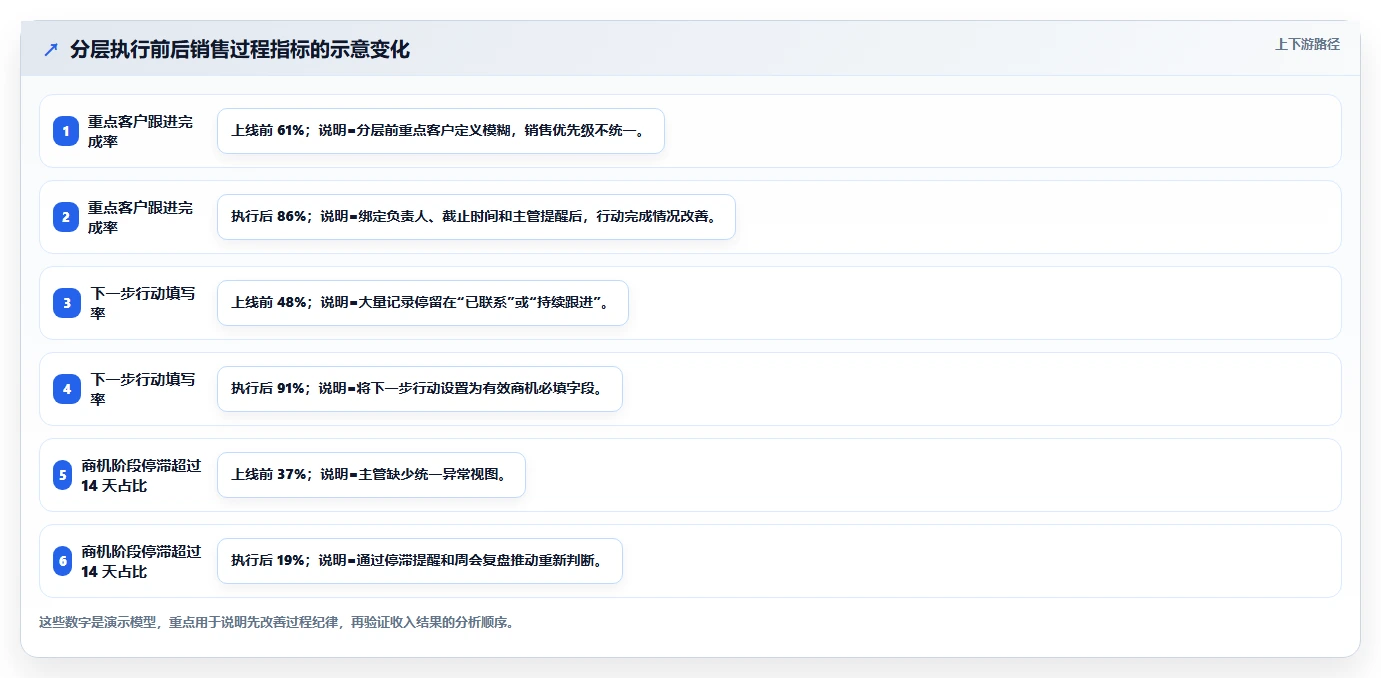1381x678 pixels.
Task: Click 下一步行动填写率 label in row 4
Action: 143,389
